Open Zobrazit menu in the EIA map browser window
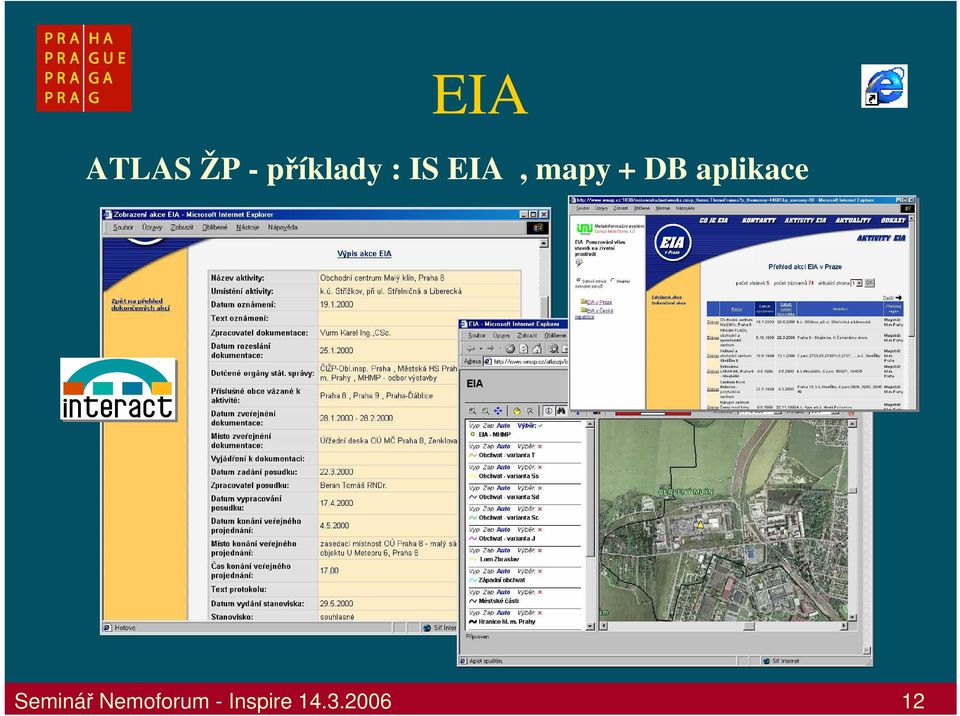 [527, 336]
